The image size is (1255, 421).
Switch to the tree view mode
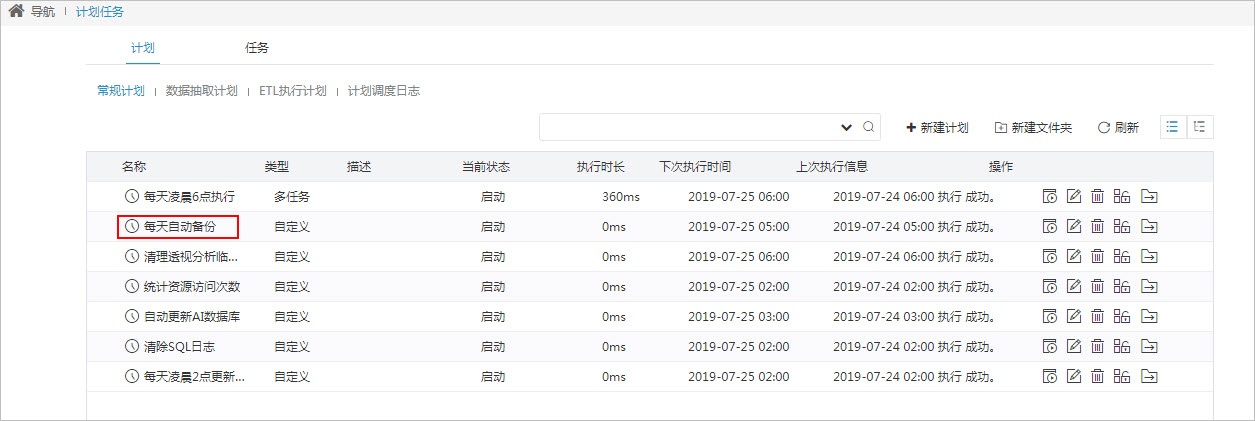click(x=1199, y=127)
